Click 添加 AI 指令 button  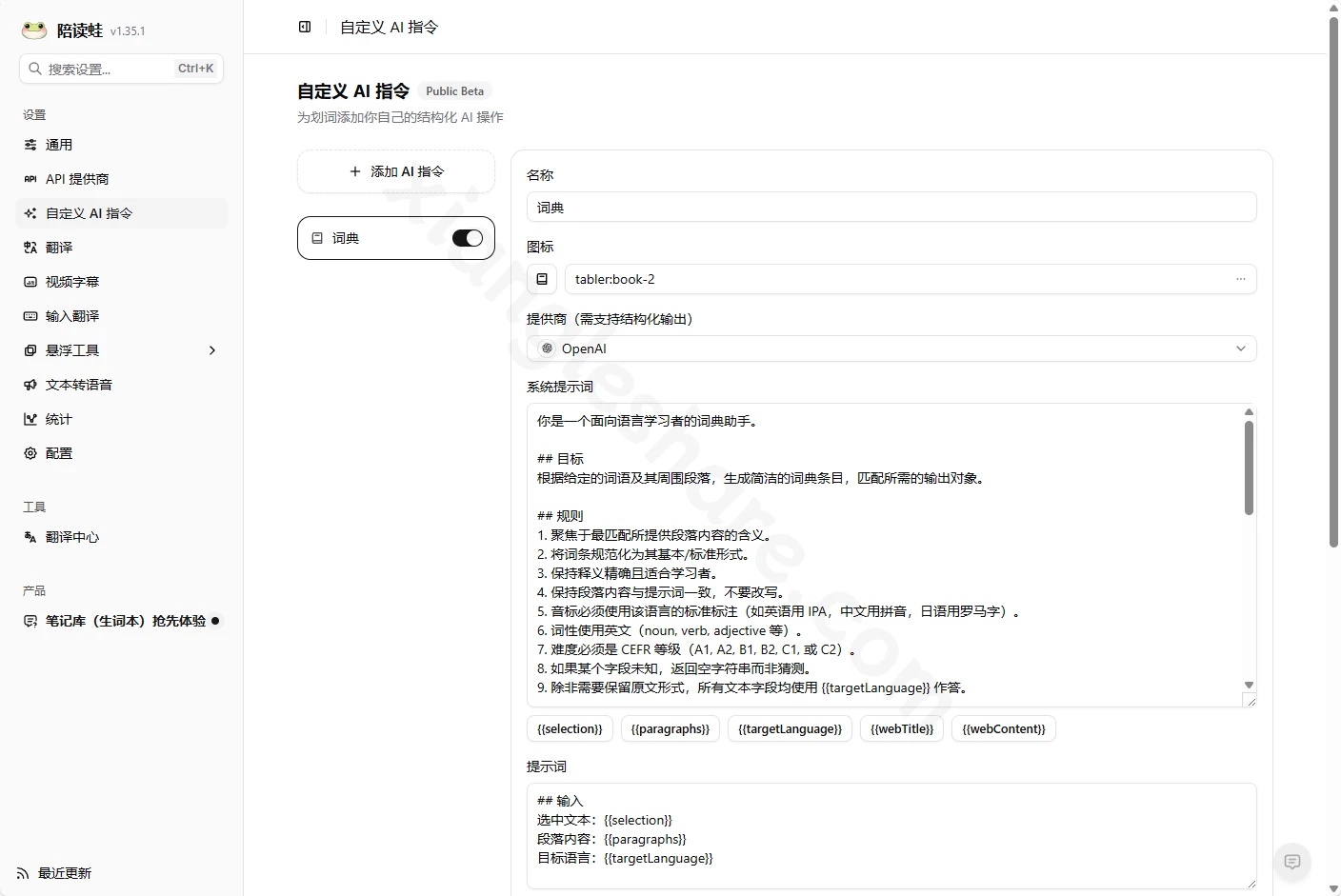click(x=396, y=171)
